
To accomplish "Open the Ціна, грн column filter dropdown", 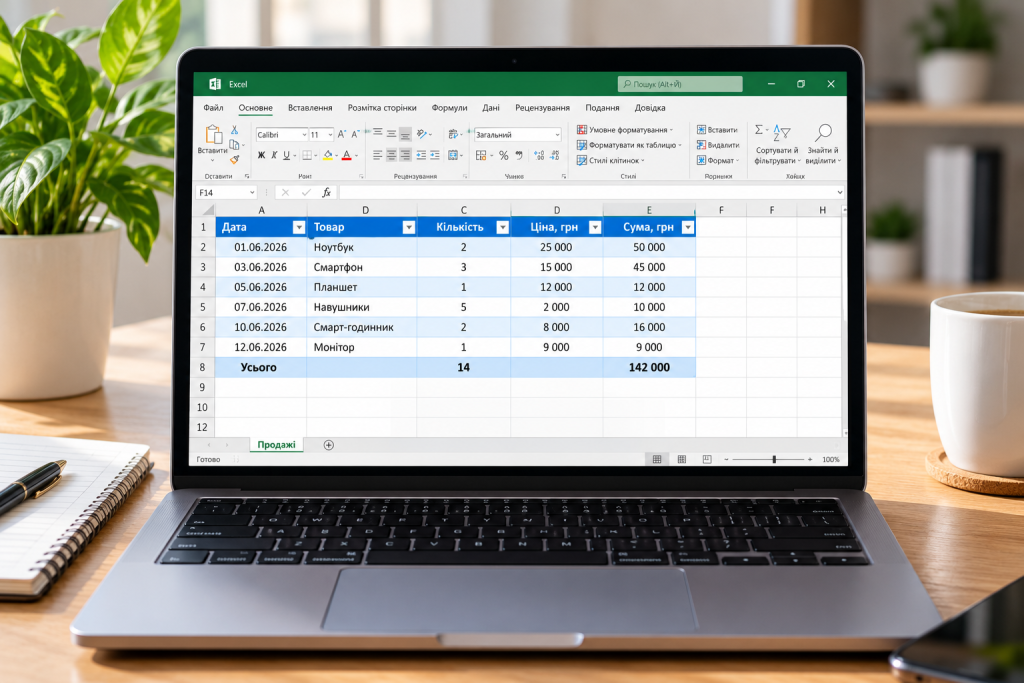I will pos(595,227).
